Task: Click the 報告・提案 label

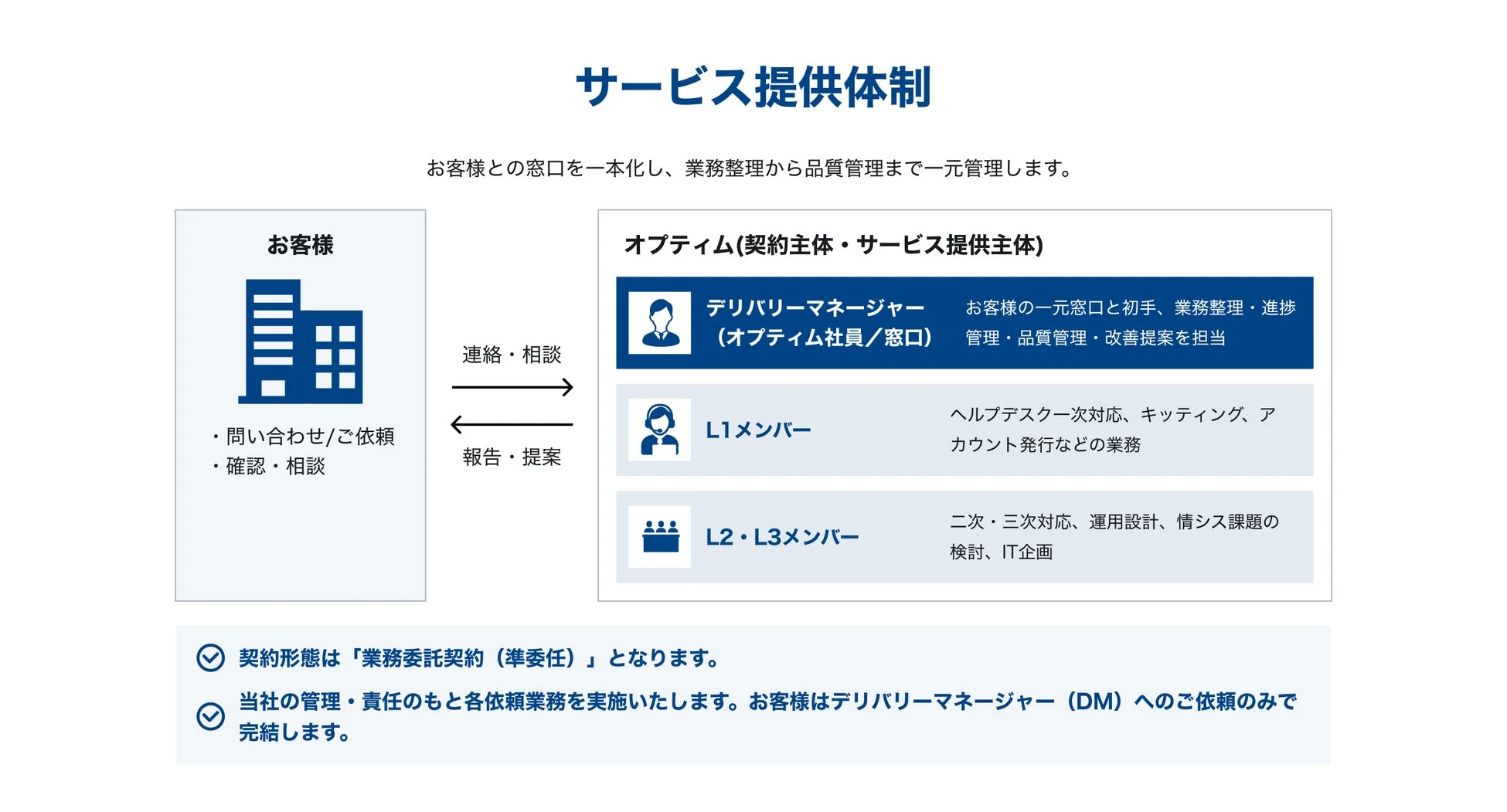Action: [512, 457]
